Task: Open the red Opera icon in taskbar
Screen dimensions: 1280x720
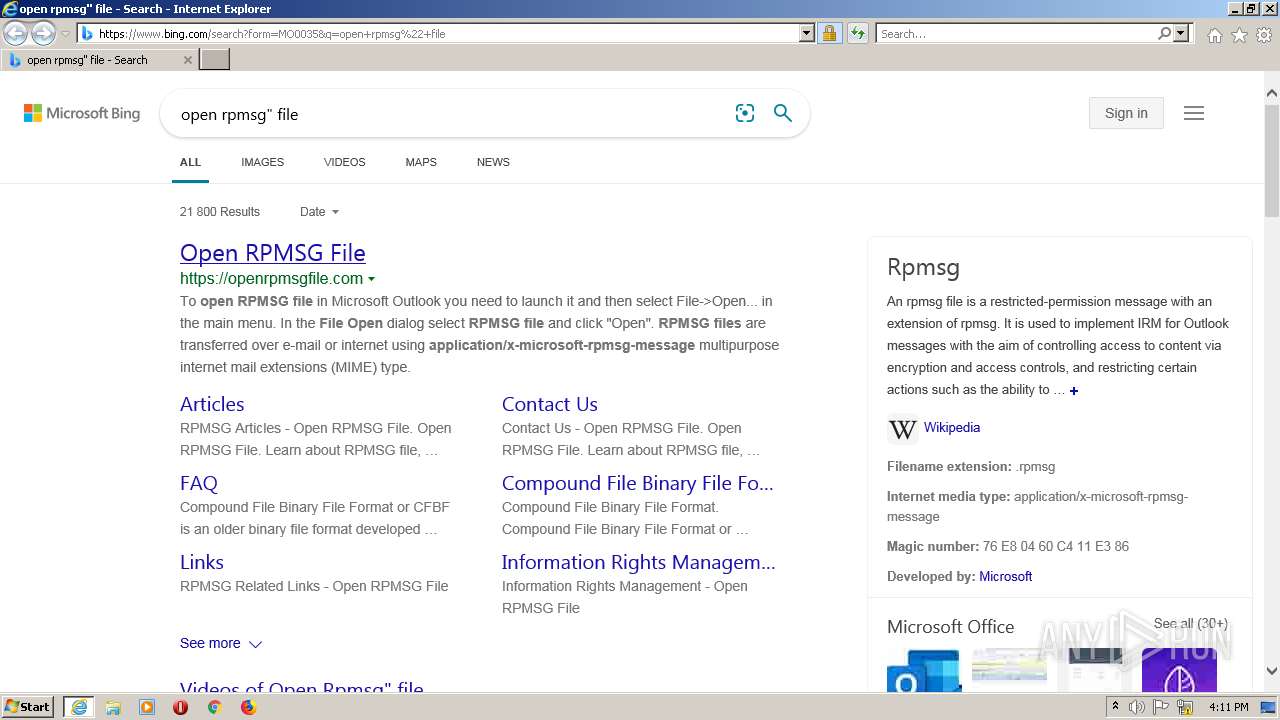Action: pyautogui.click(x=181, y=707)
